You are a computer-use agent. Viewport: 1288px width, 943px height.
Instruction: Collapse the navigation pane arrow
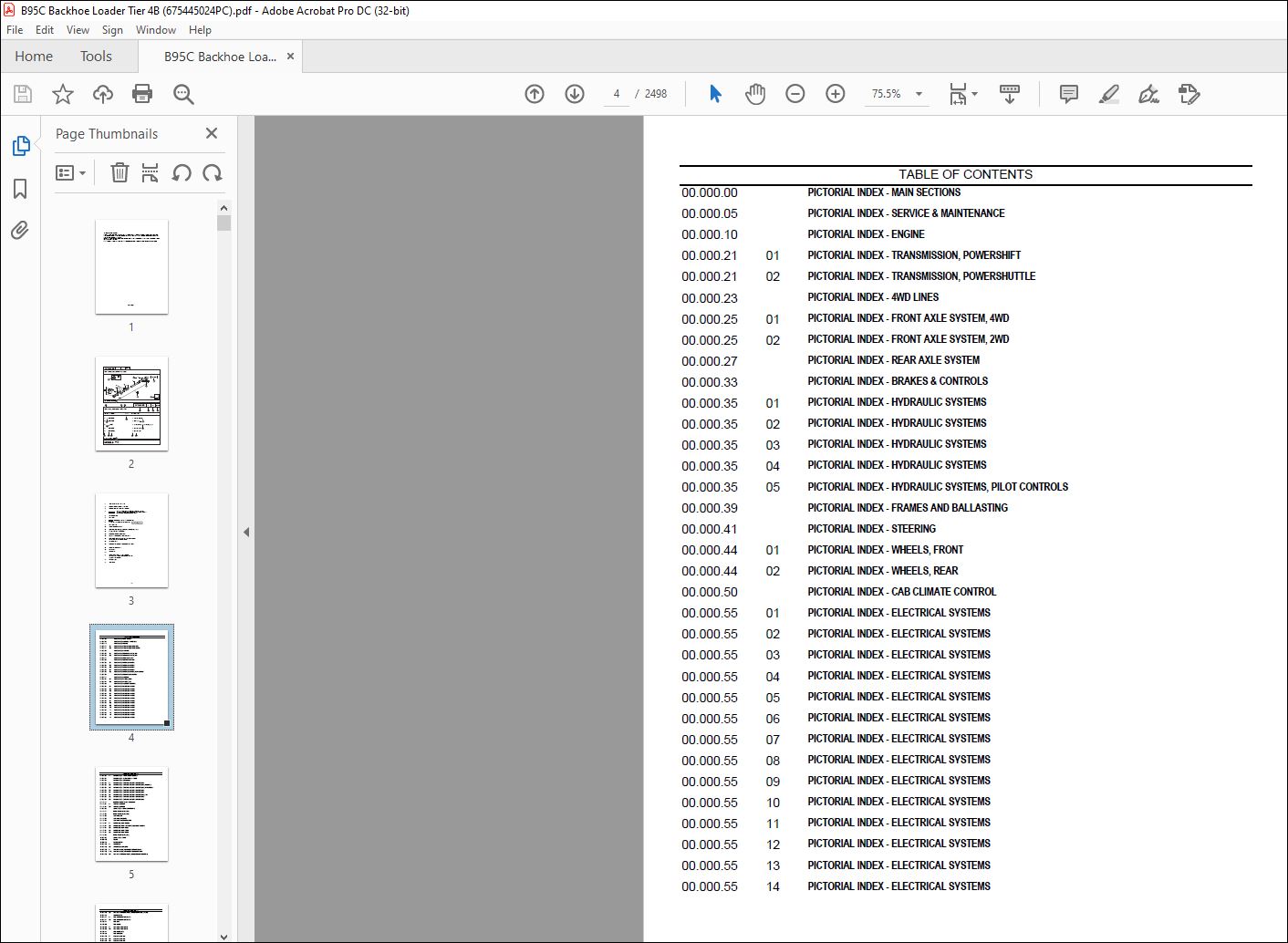click(x=246, y=532)
